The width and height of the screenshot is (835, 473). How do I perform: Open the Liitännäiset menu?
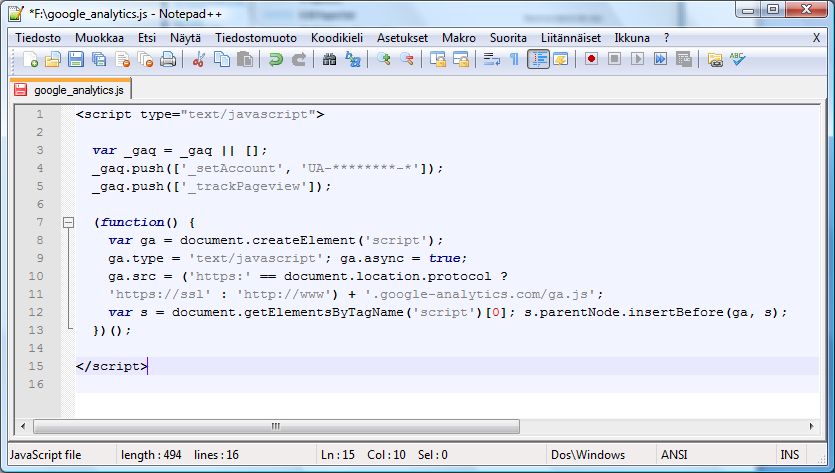(571, 38)
